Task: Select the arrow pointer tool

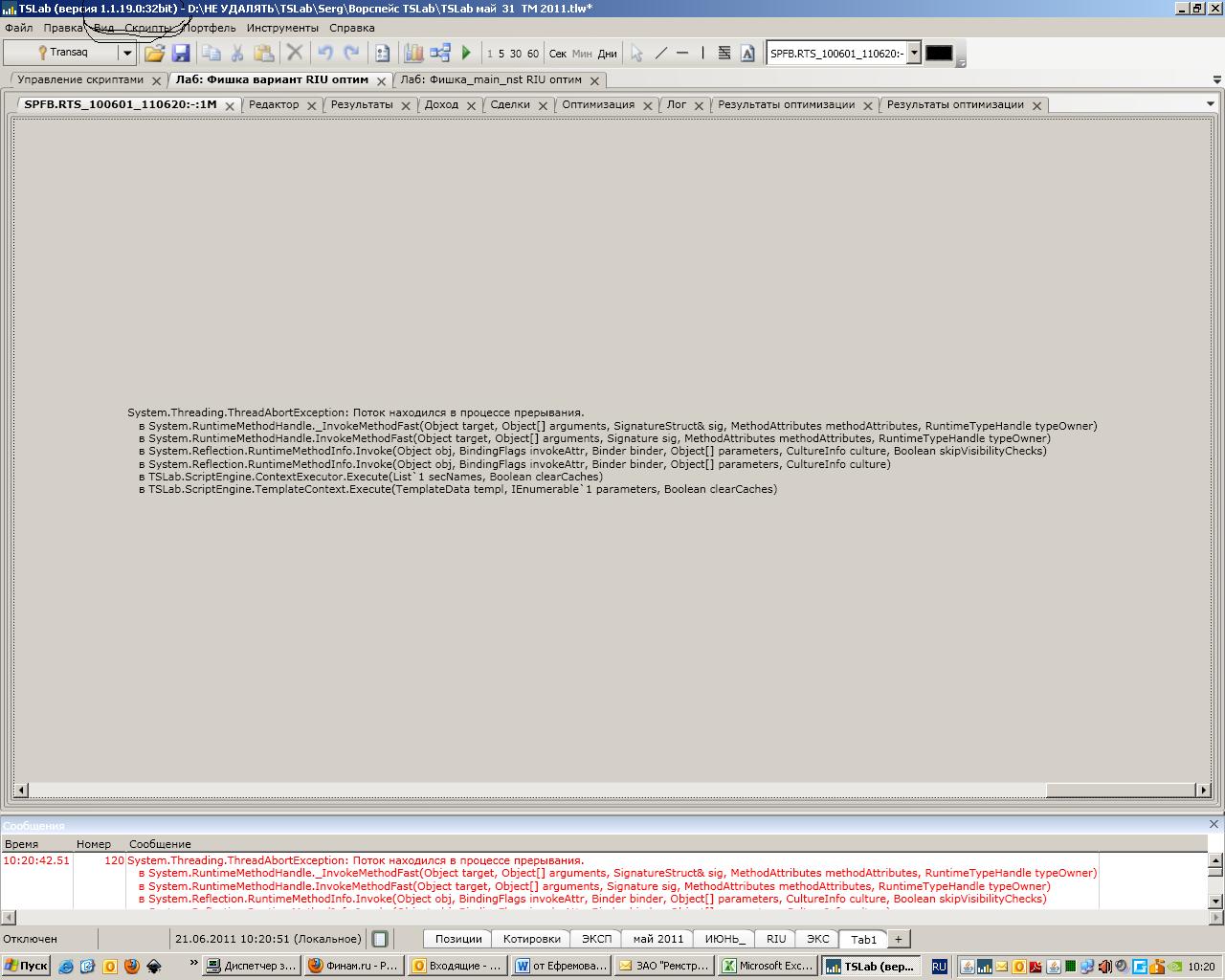Action: [x=637, y=54]
